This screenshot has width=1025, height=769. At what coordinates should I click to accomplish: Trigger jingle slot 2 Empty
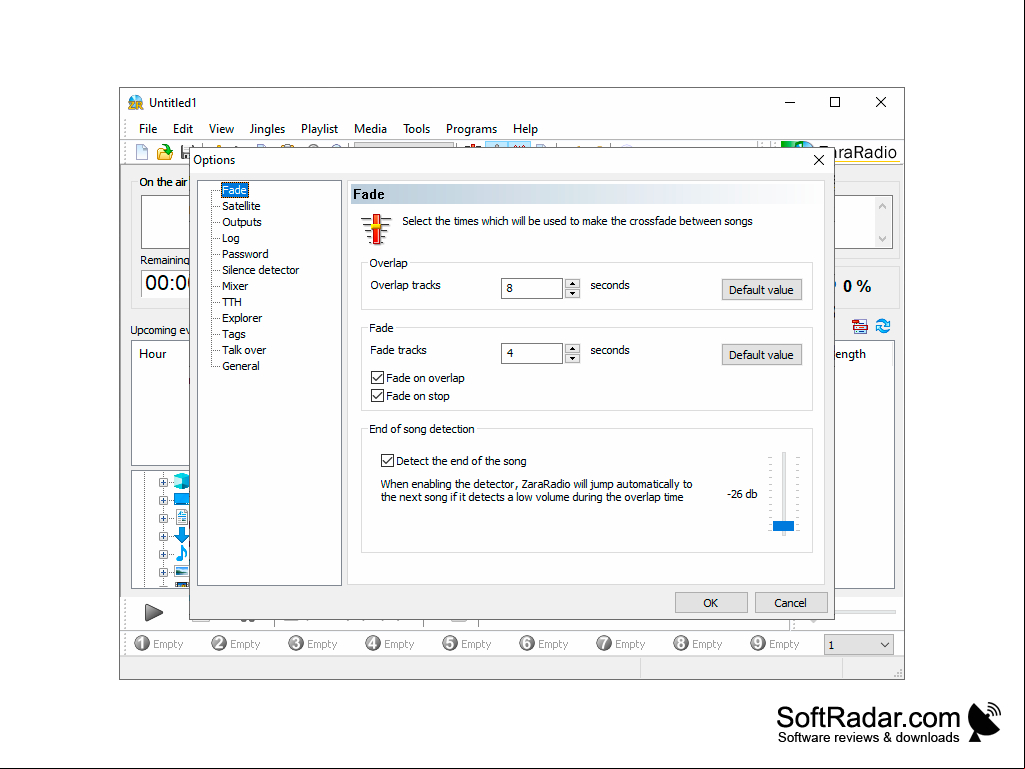point(235,644)
